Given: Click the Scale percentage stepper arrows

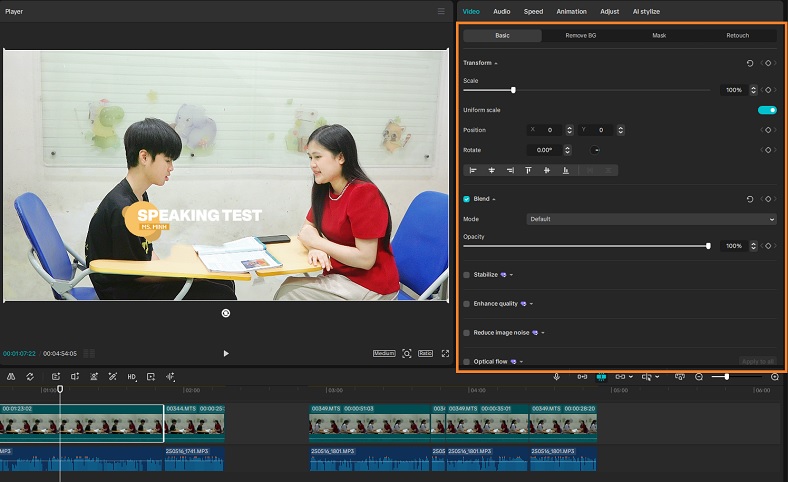Looking at the screenshot, I should (x=753, y=90).
